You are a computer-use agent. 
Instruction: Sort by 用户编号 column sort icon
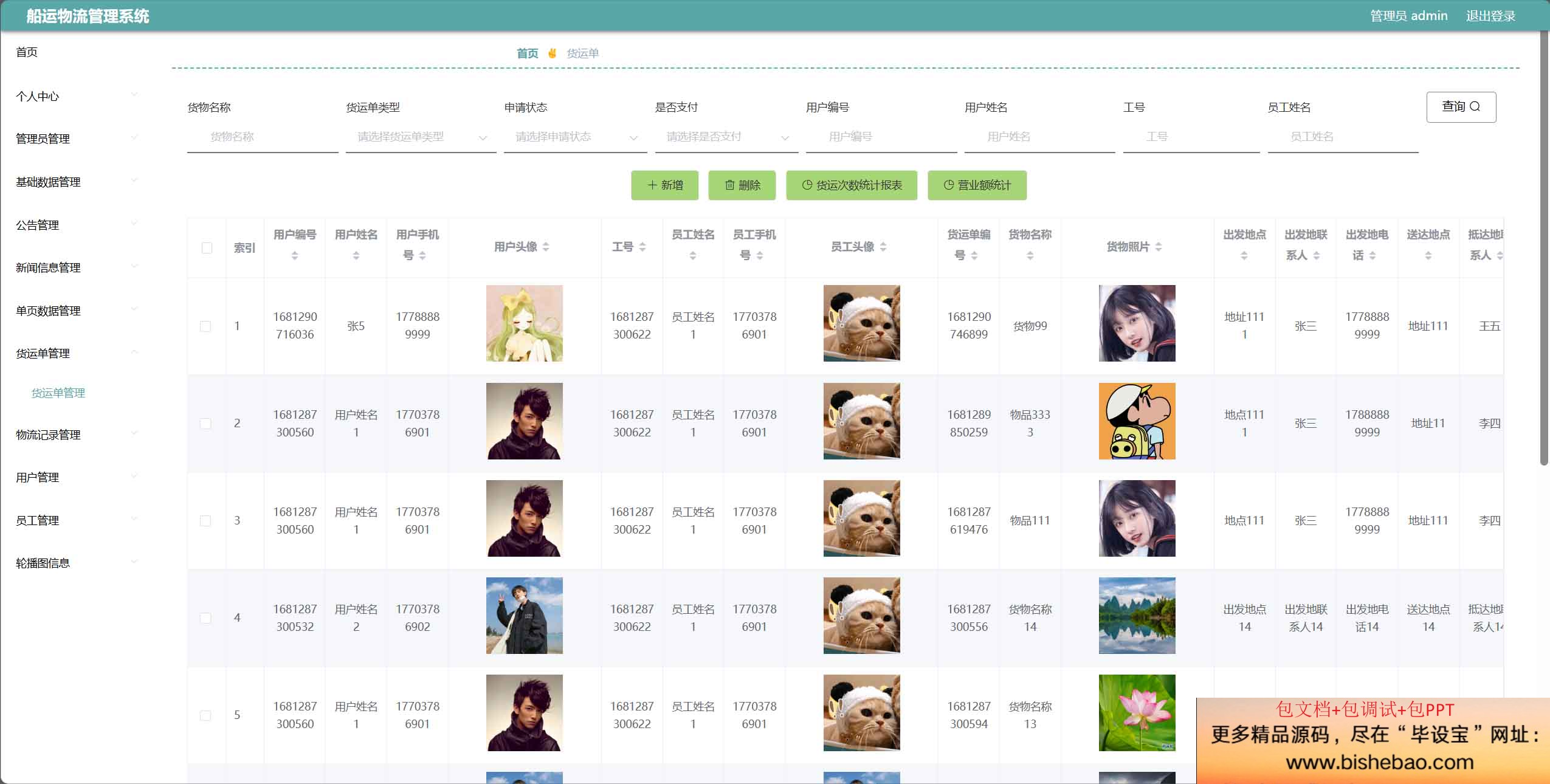295,256
